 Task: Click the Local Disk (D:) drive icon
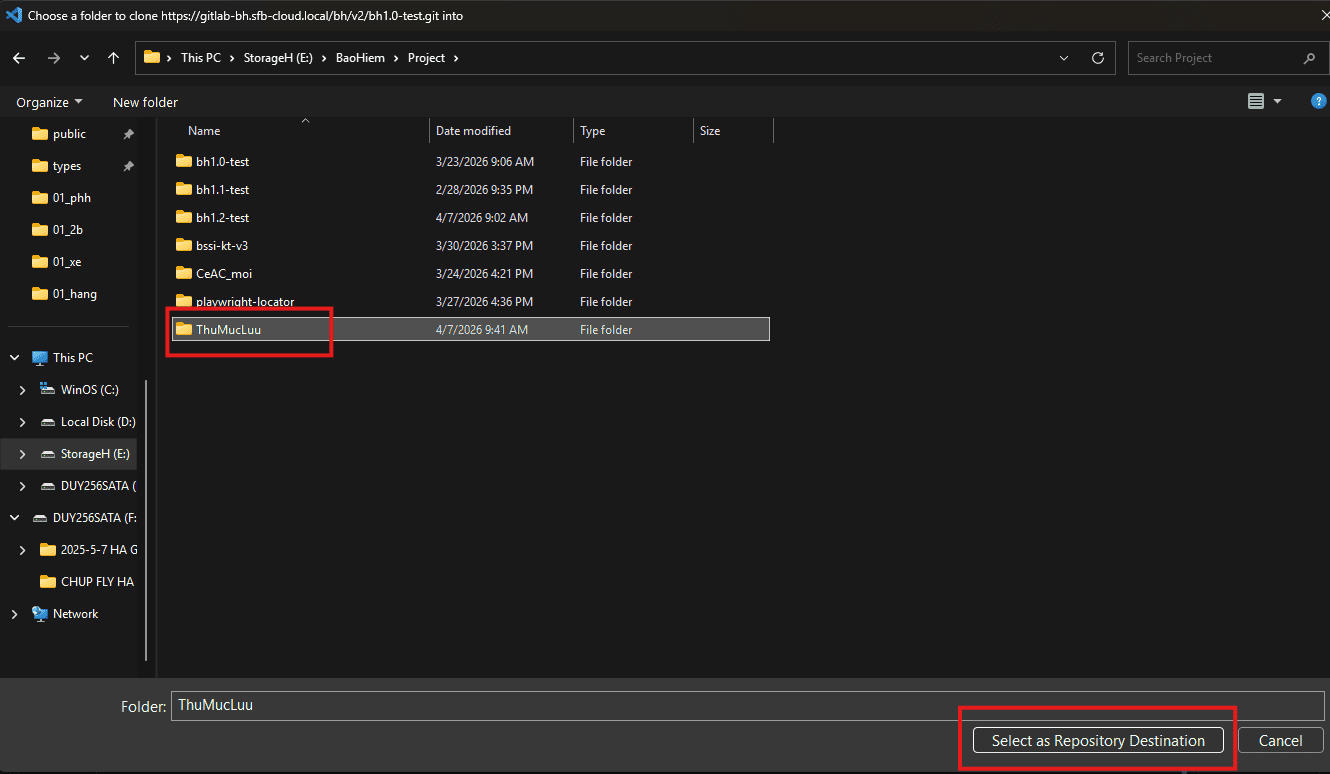(x=47, y=421)
